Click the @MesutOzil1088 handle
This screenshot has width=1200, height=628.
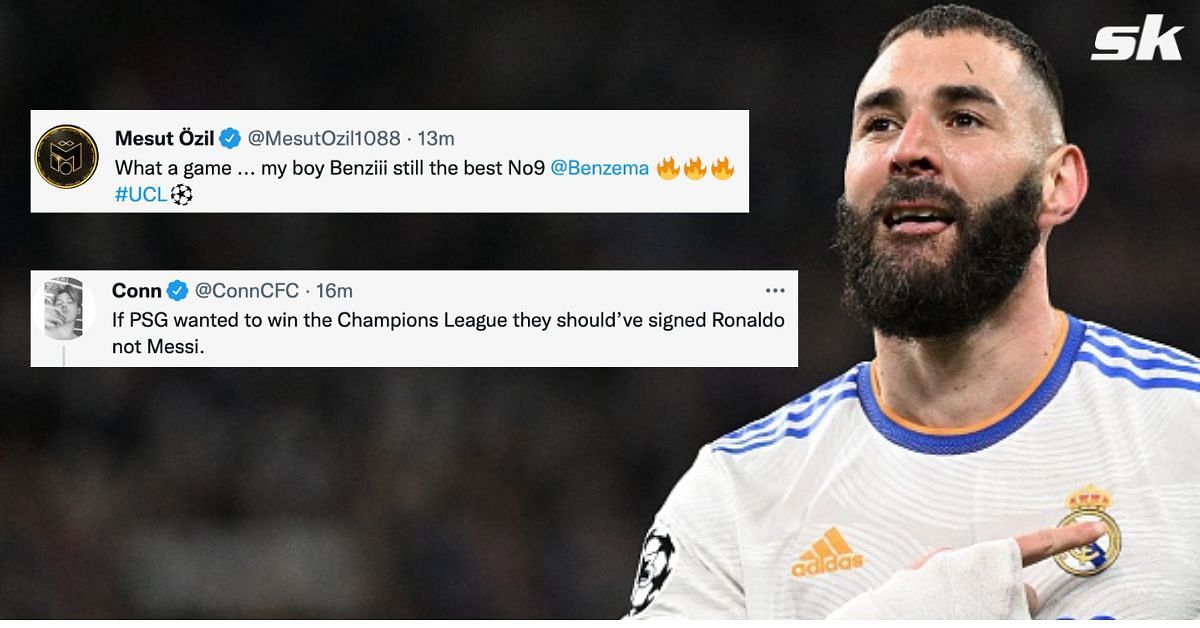[323, 138]
